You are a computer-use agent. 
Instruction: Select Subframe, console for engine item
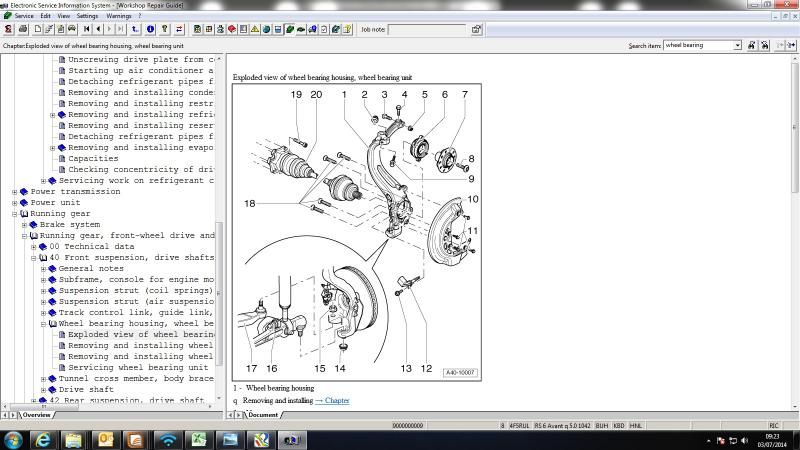[x=136, y=280]
